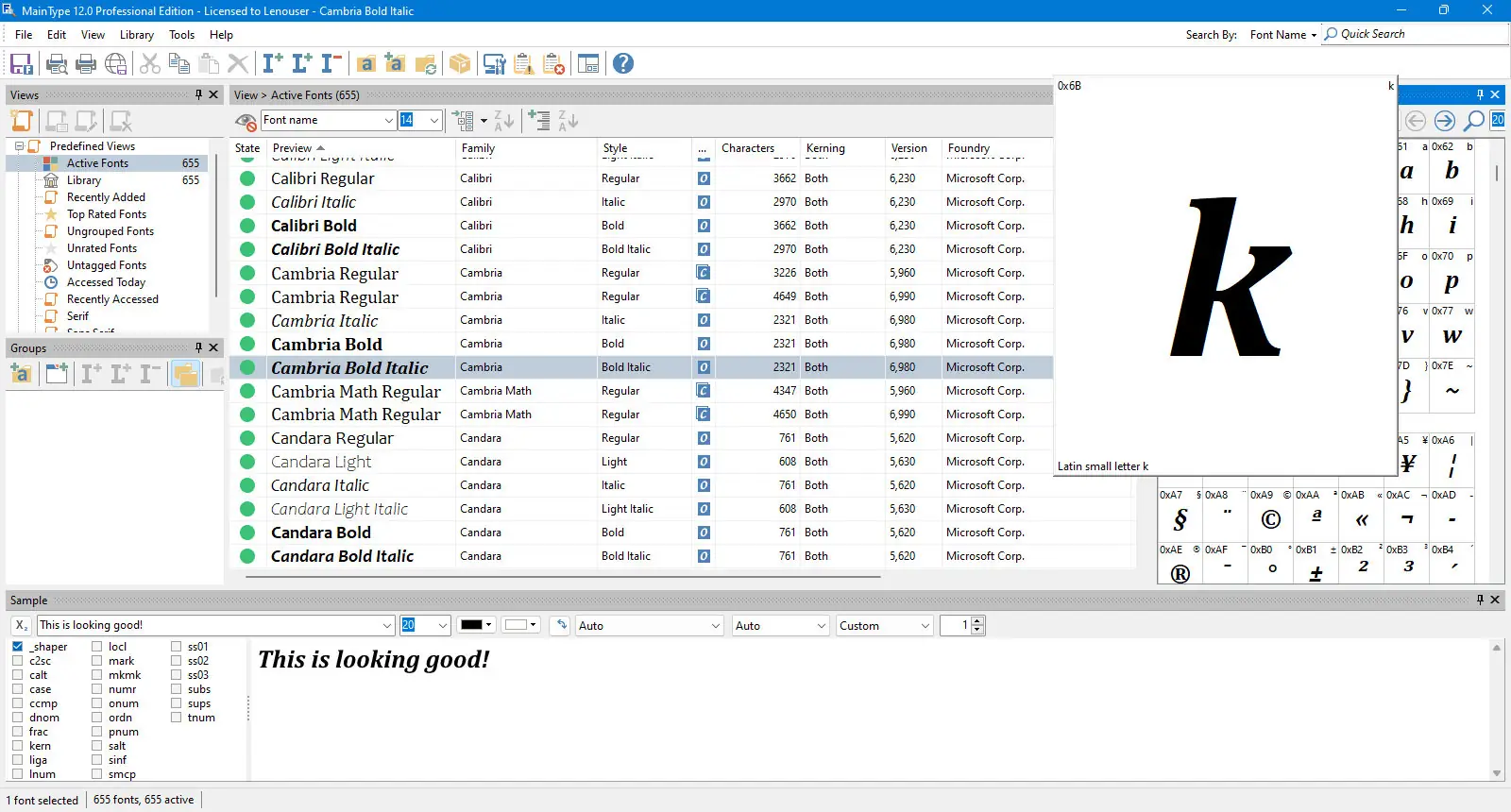Click the blue uninstall font icon with minus
1511x812 pixels.
tap(331, 64)
